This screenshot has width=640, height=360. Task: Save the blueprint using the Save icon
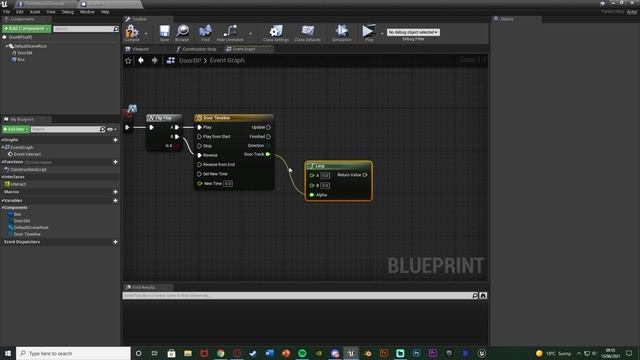[x=164, y=32]
